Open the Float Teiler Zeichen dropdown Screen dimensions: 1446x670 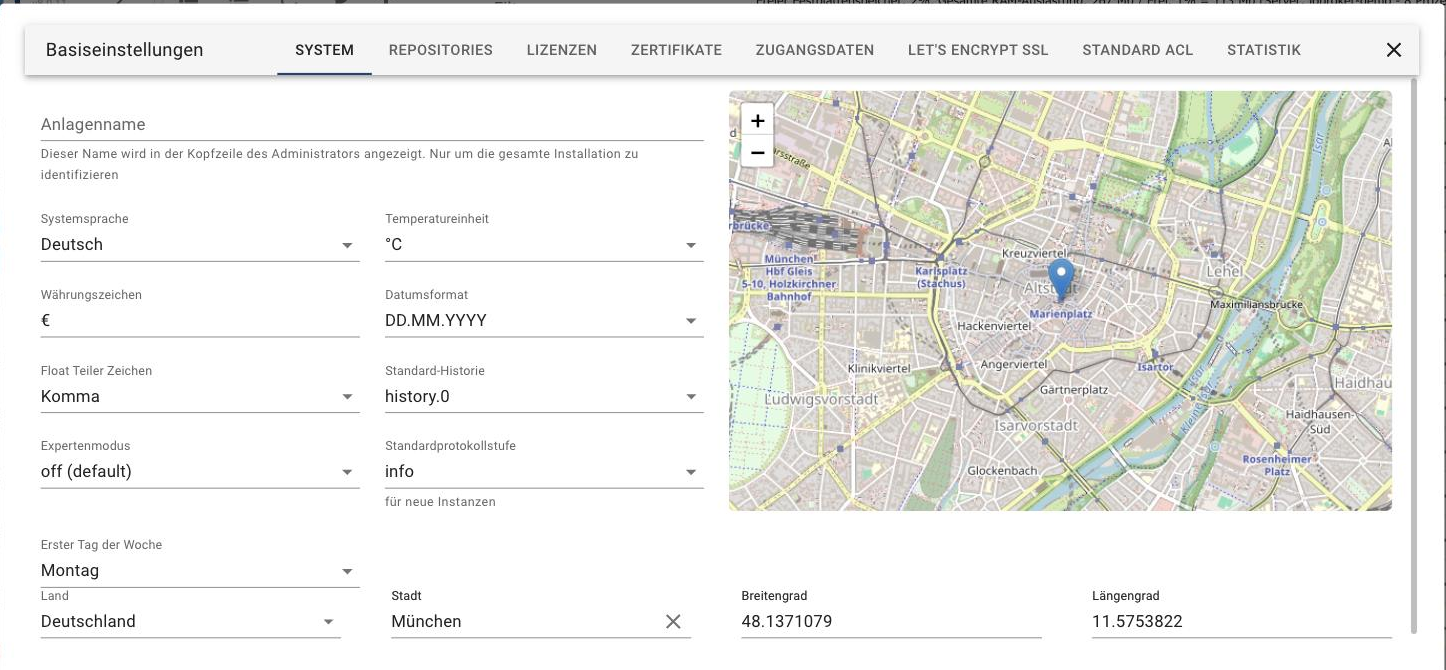point(200,397)
